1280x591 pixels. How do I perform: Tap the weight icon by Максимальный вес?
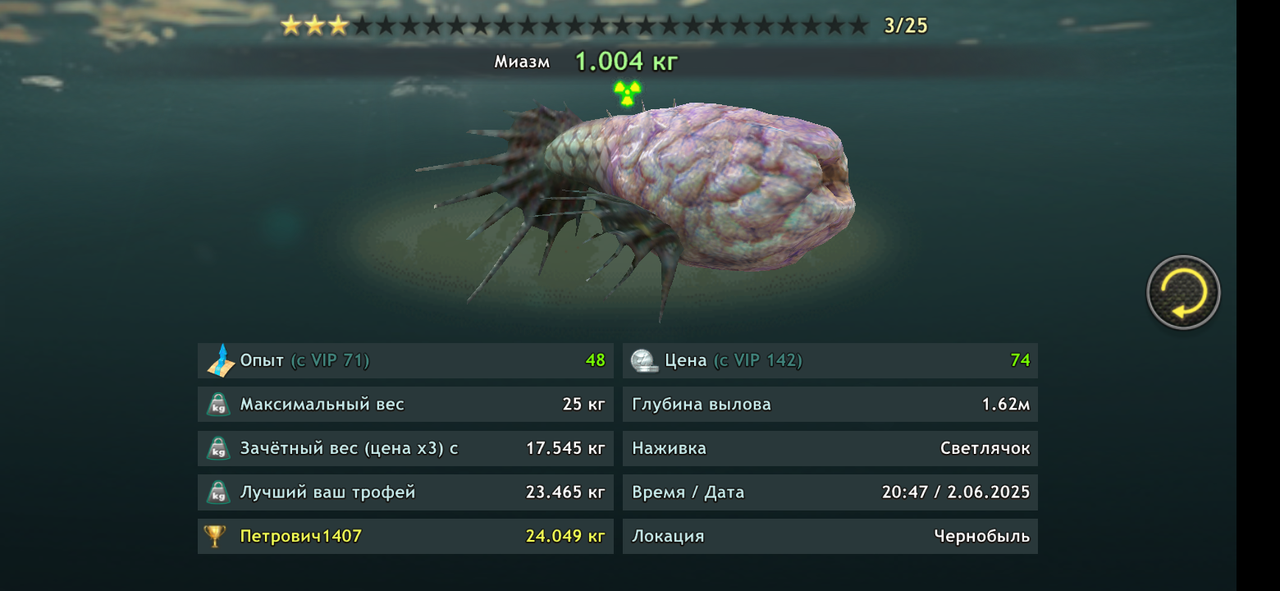[x=218, y=405]
